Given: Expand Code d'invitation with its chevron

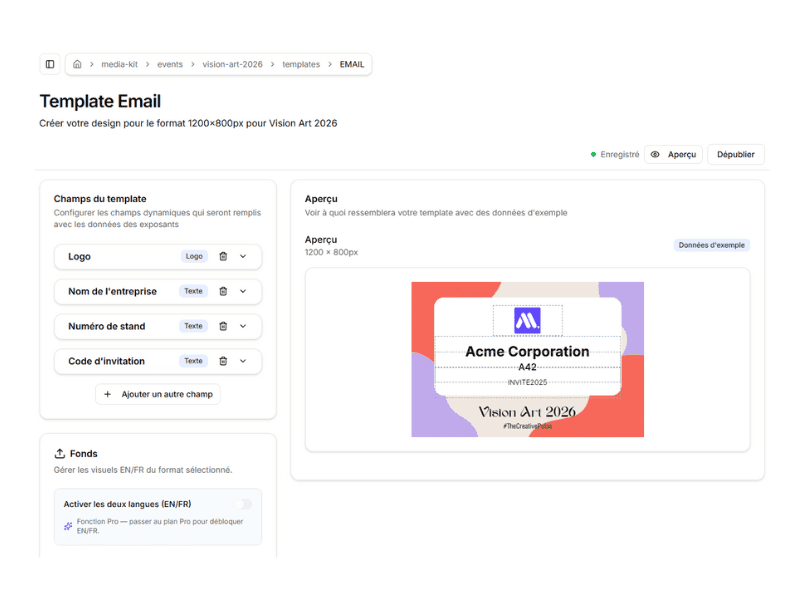Looking at the screenshot, I should click(x=243, y=361).
